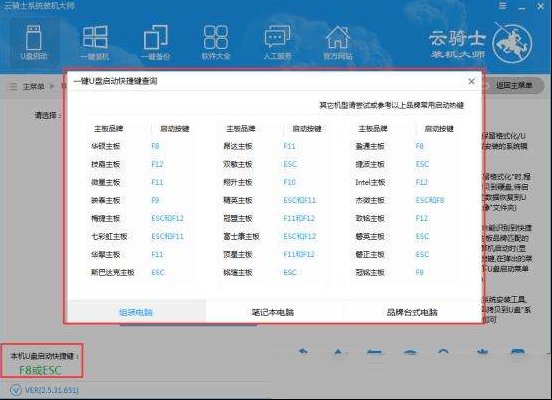Open the 一键备份 backup icon
The height and width of the screenshot is (400, 552).
pos(156,42)
